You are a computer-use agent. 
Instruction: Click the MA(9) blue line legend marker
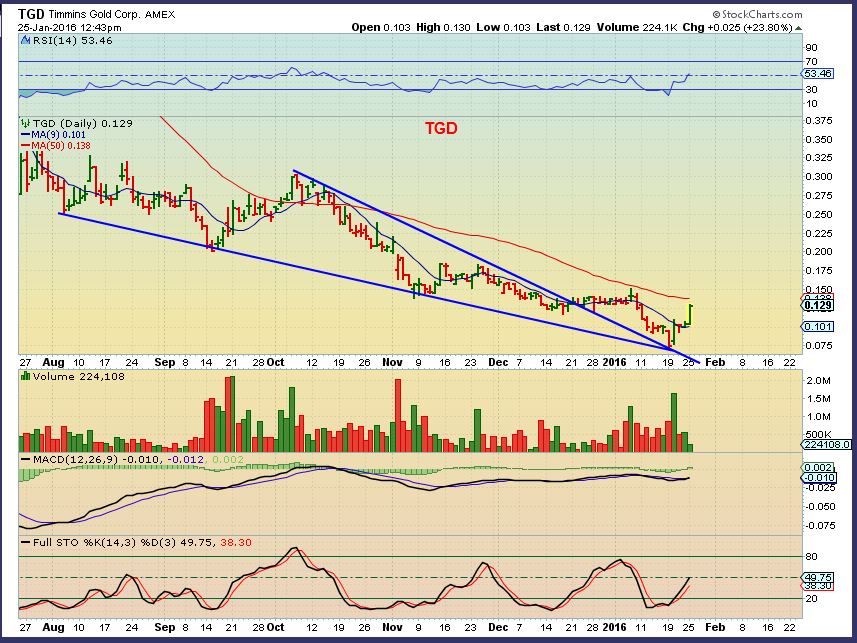[25, 135]
